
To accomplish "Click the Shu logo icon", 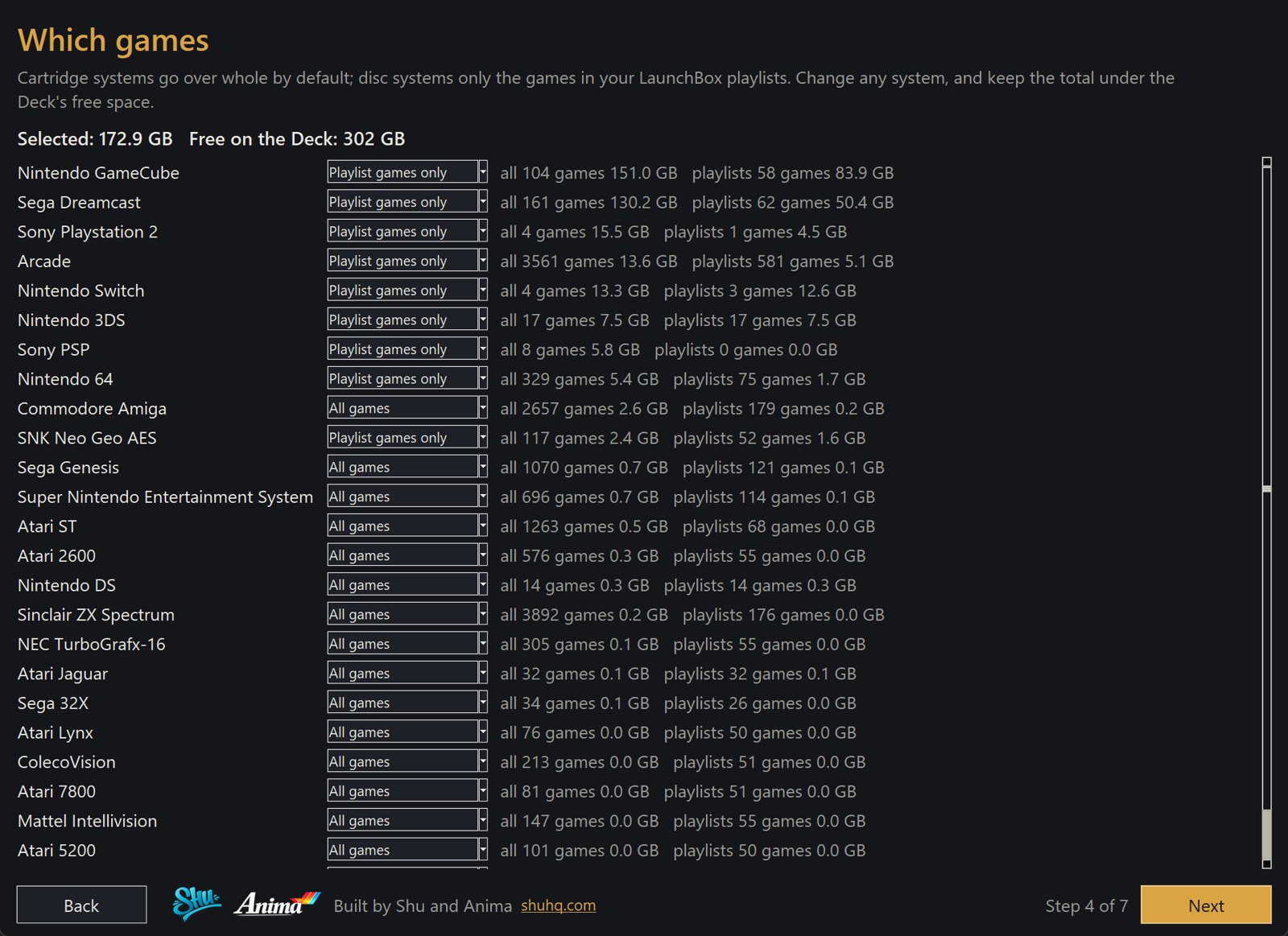I will (x=196, y=903).
